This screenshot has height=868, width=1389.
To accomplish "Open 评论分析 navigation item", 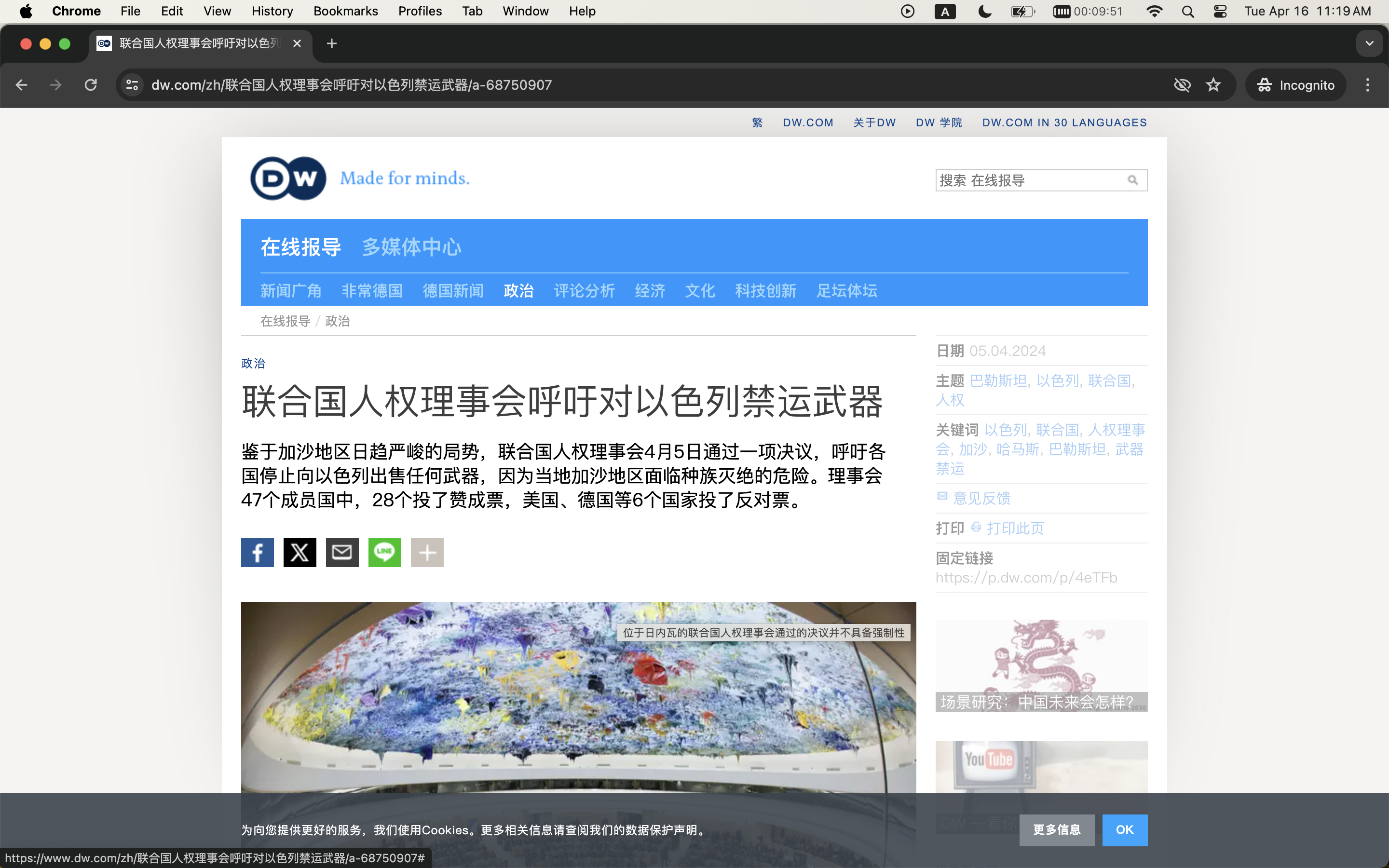I will point(584,290).
